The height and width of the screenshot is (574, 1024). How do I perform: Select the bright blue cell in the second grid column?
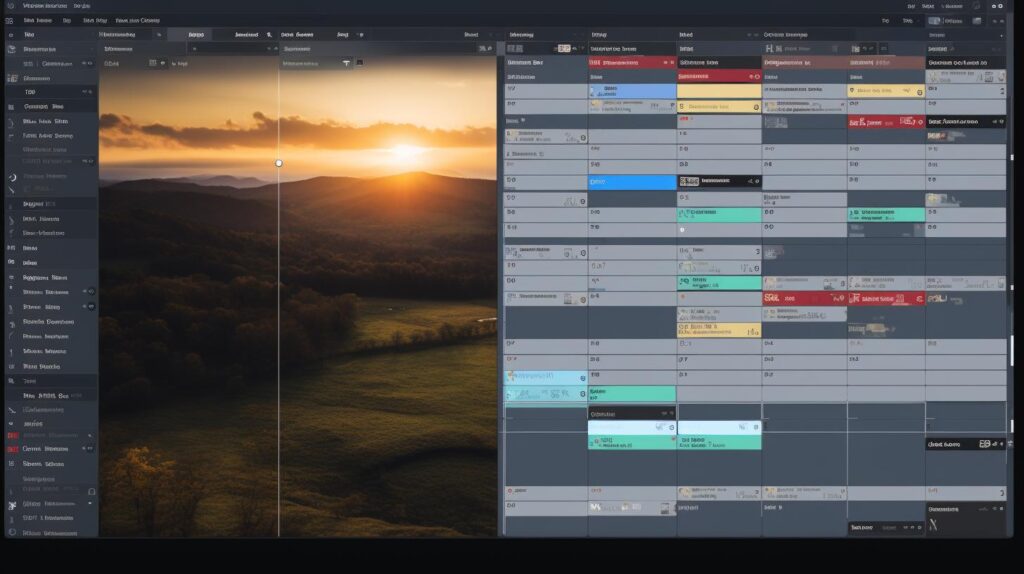[x=632, y=182]
